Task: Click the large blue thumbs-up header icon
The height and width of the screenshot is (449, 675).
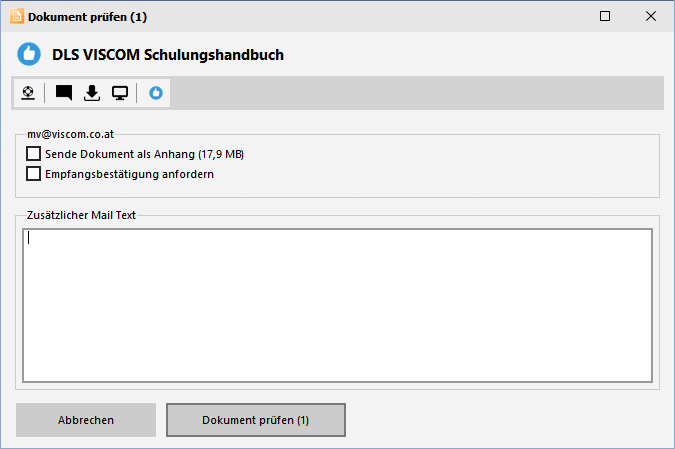Action: coord(29,54)
